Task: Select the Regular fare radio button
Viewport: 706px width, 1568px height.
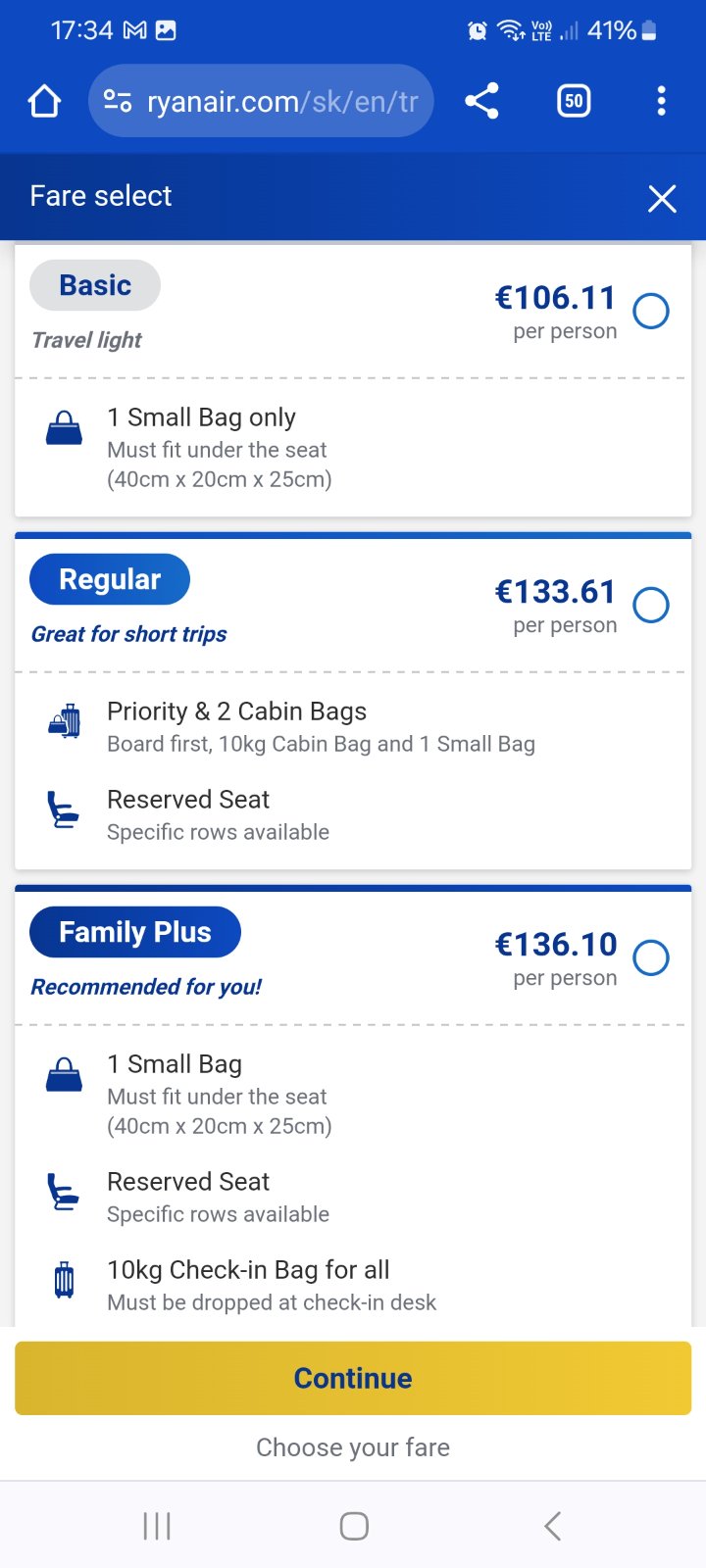Action: [651, 606]
